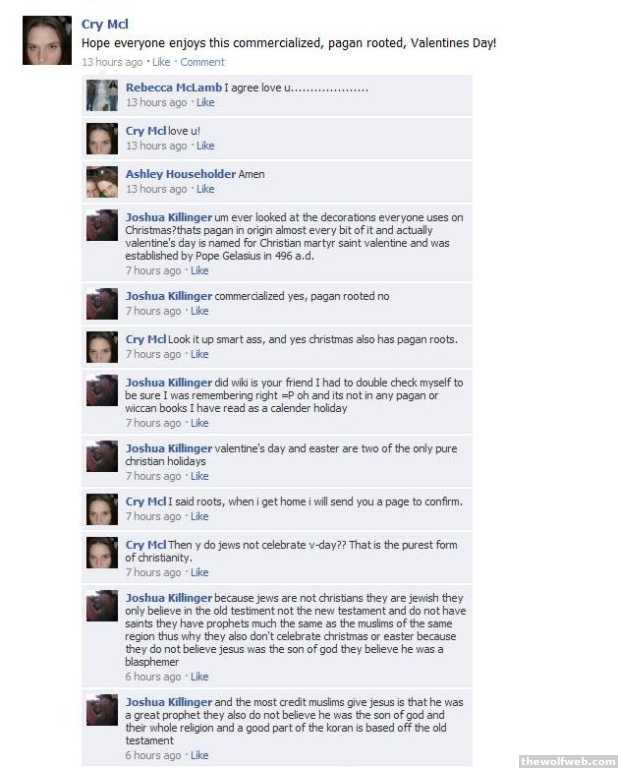
Task: Like Rebecca McLamb's 'I agree' comment
Action: pyautogui.click(x=205, y=102)
